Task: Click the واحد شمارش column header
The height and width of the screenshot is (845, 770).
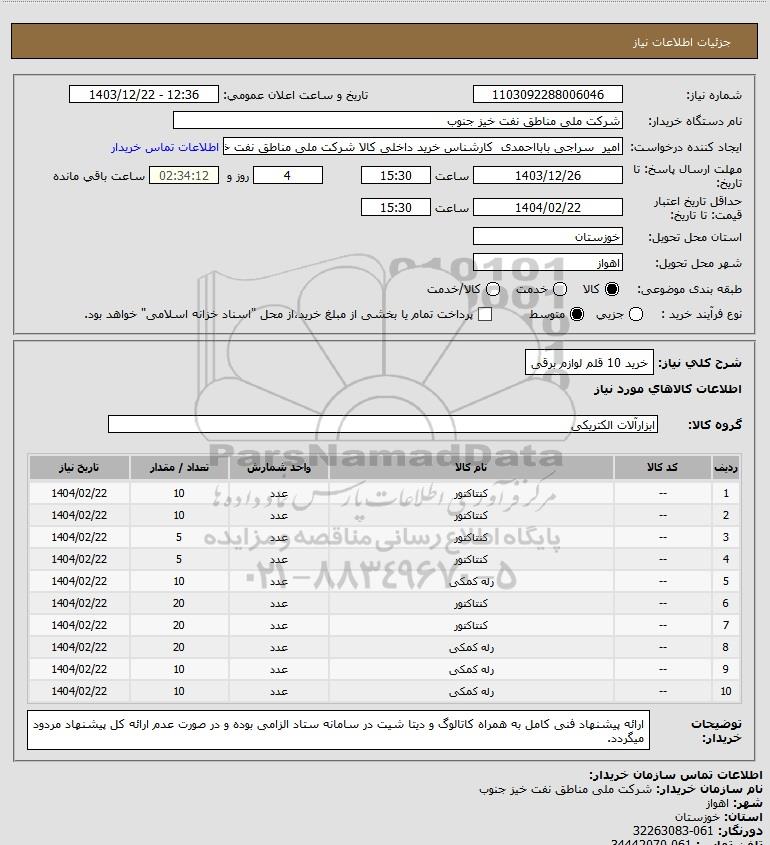Action: [279, 467]
